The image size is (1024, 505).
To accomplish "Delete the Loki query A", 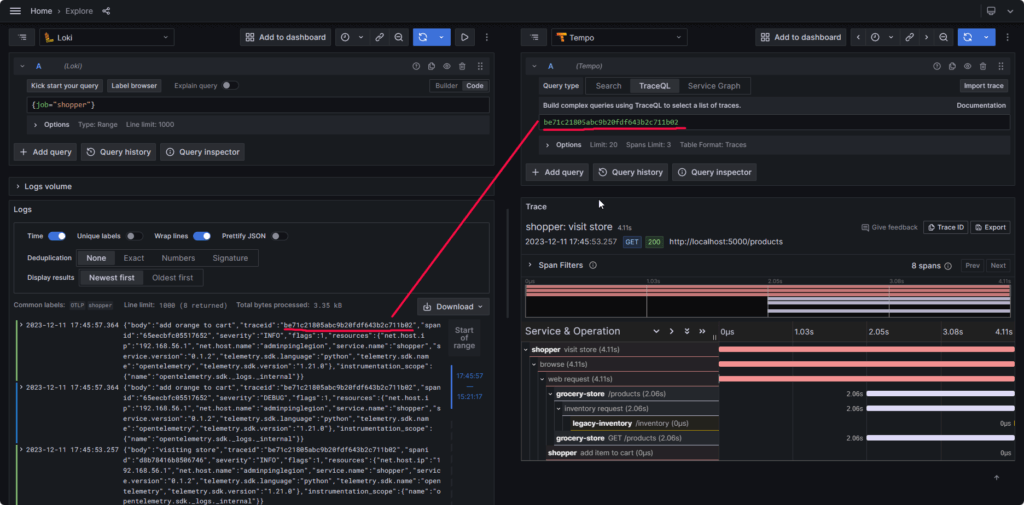I will pyautogui.click(x=462, y=66).
